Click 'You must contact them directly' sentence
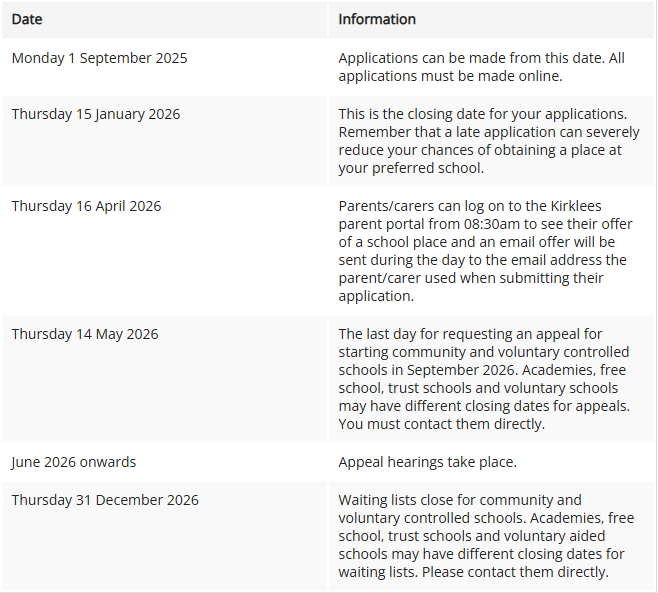The image size is (658, 593). click(x=441, y=424)
